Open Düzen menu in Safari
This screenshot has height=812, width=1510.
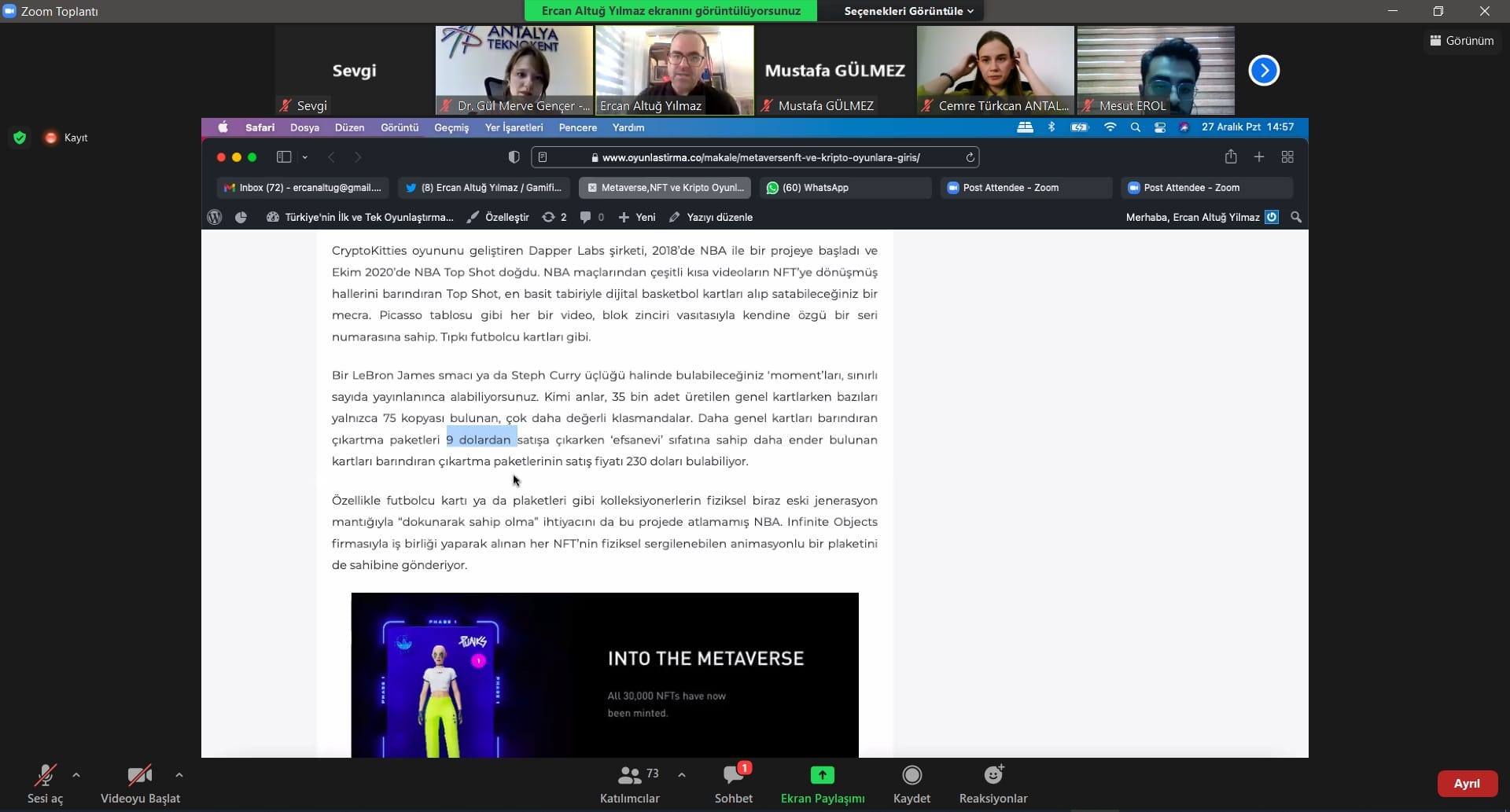tap(349, 127)
